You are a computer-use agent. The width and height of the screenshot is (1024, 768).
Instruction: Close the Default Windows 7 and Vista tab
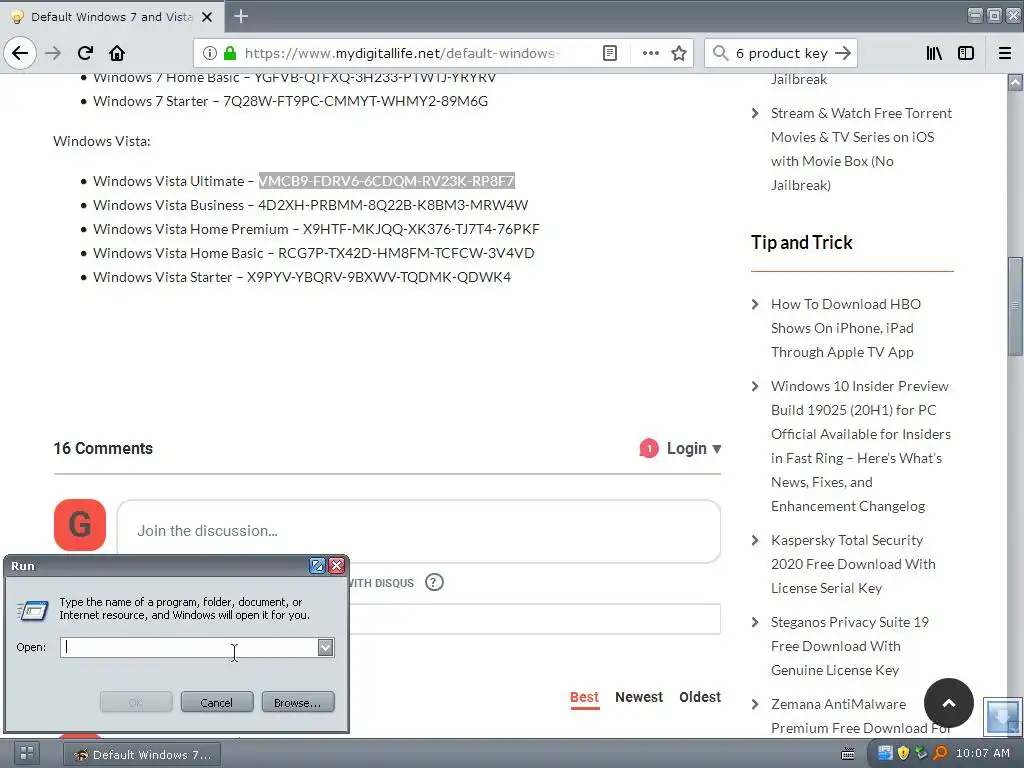(x=207, y=17)
